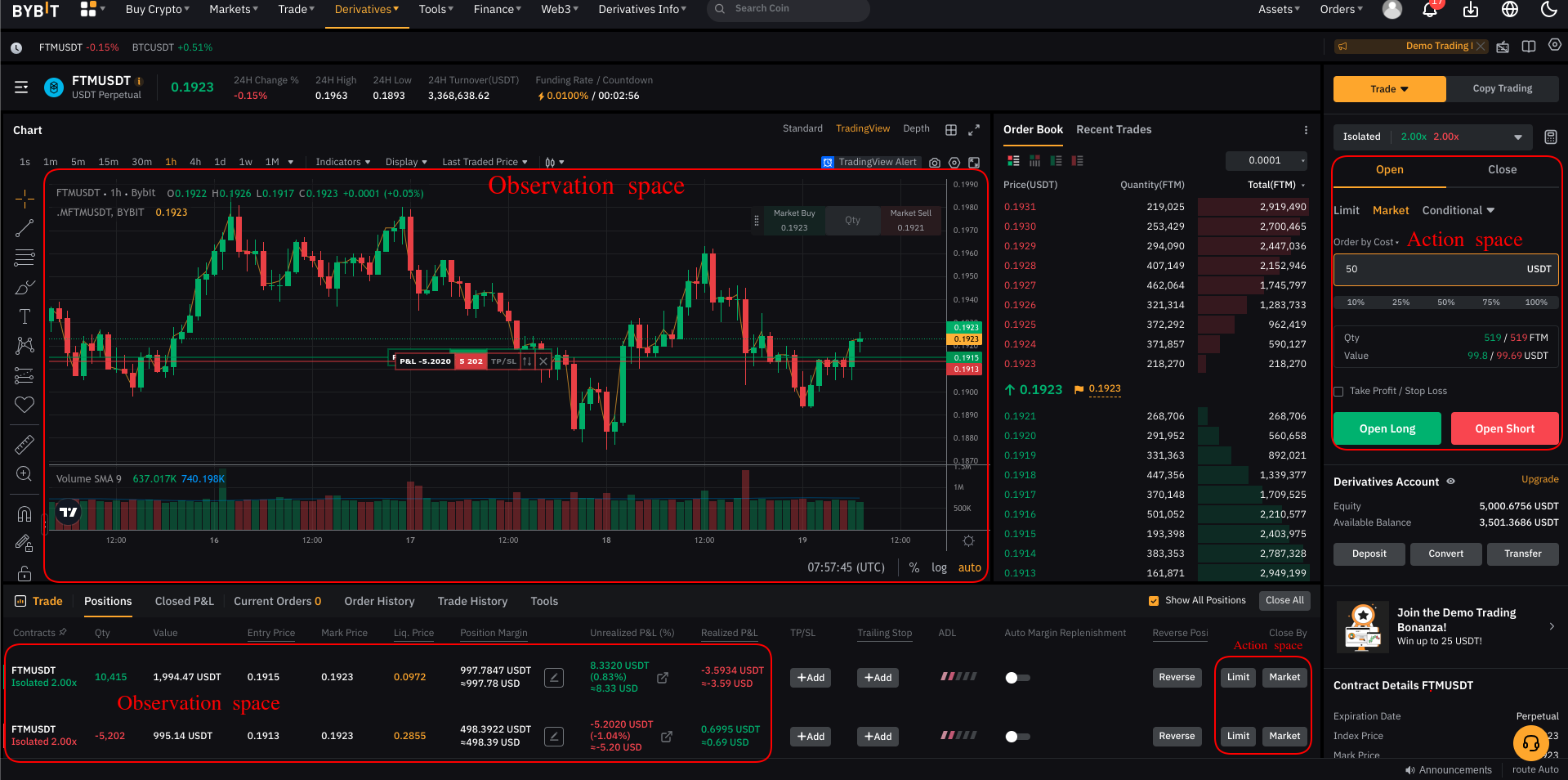This screenshot has width=1568, height=780.
Task: Select the crosshair cursor tool in chart
Action: 25,198
